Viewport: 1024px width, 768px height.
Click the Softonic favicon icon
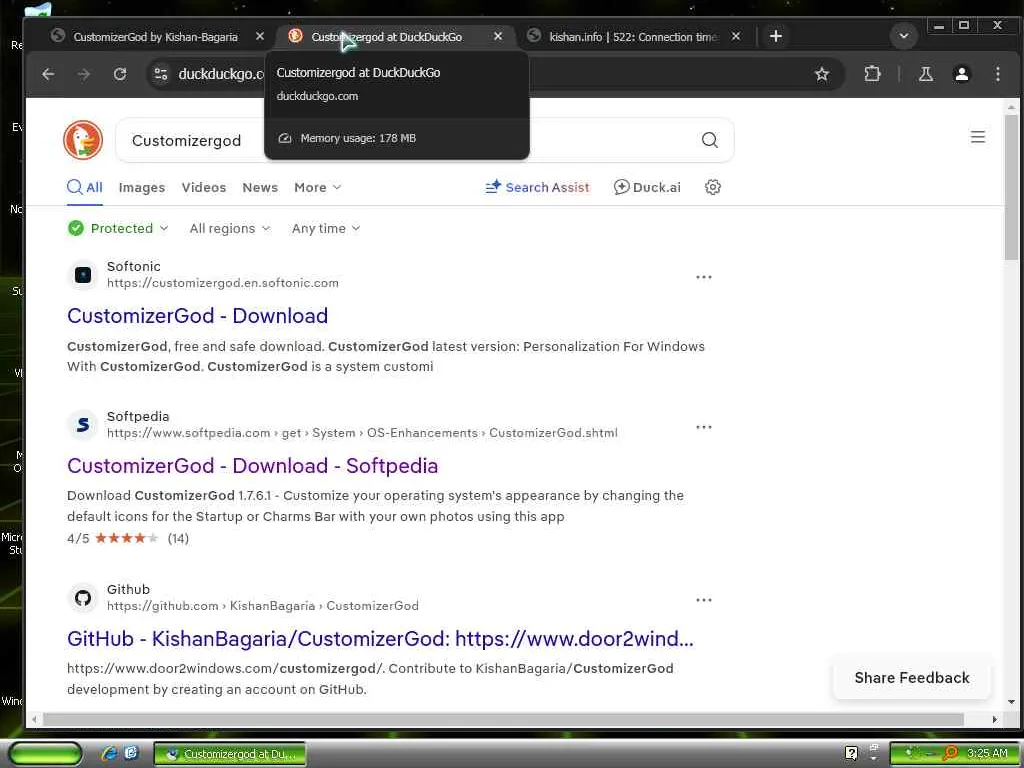[x=83, y=275]
